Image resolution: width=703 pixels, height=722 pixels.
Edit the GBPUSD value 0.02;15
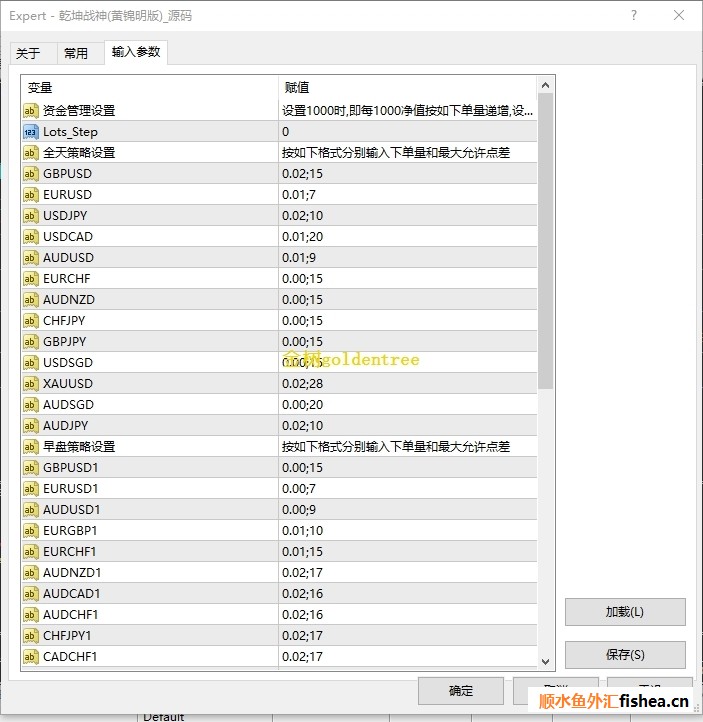coord(407,174)
